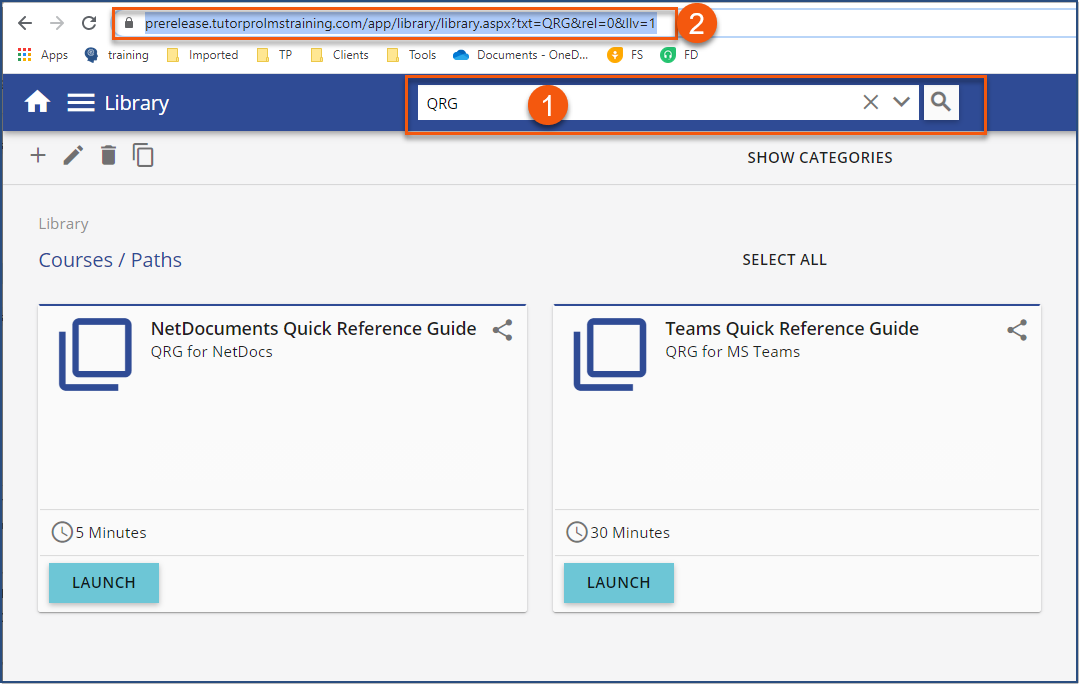The image size is (1081, 686).
Task: Copy the selected library item
Action: pyautogui.click(x=143, y=156)
